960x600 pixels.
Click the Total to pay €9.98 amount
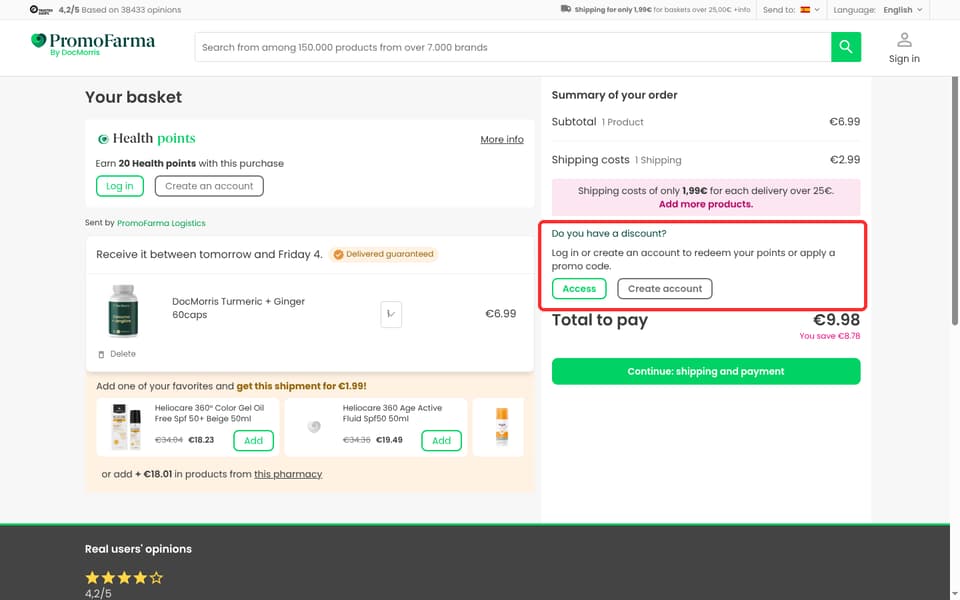click(x=836, y=320)
